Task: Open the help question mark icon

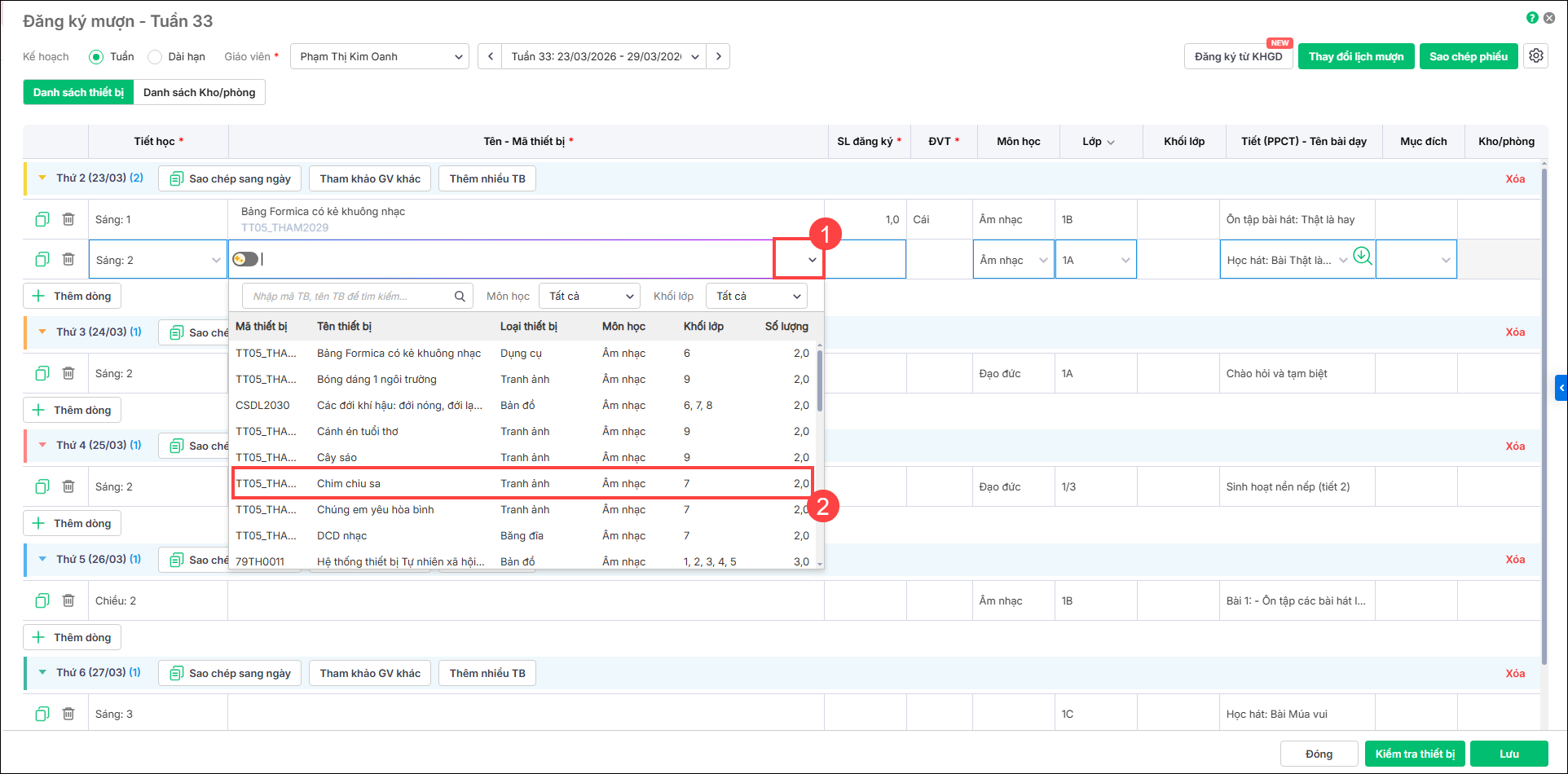Action: 1532,18
